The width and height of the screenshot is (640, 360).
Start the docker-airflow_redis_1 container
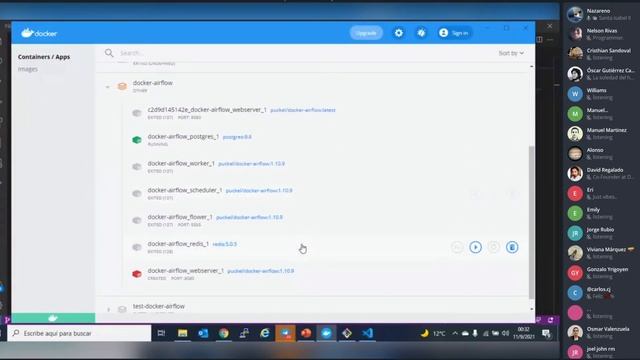(475, 247)
